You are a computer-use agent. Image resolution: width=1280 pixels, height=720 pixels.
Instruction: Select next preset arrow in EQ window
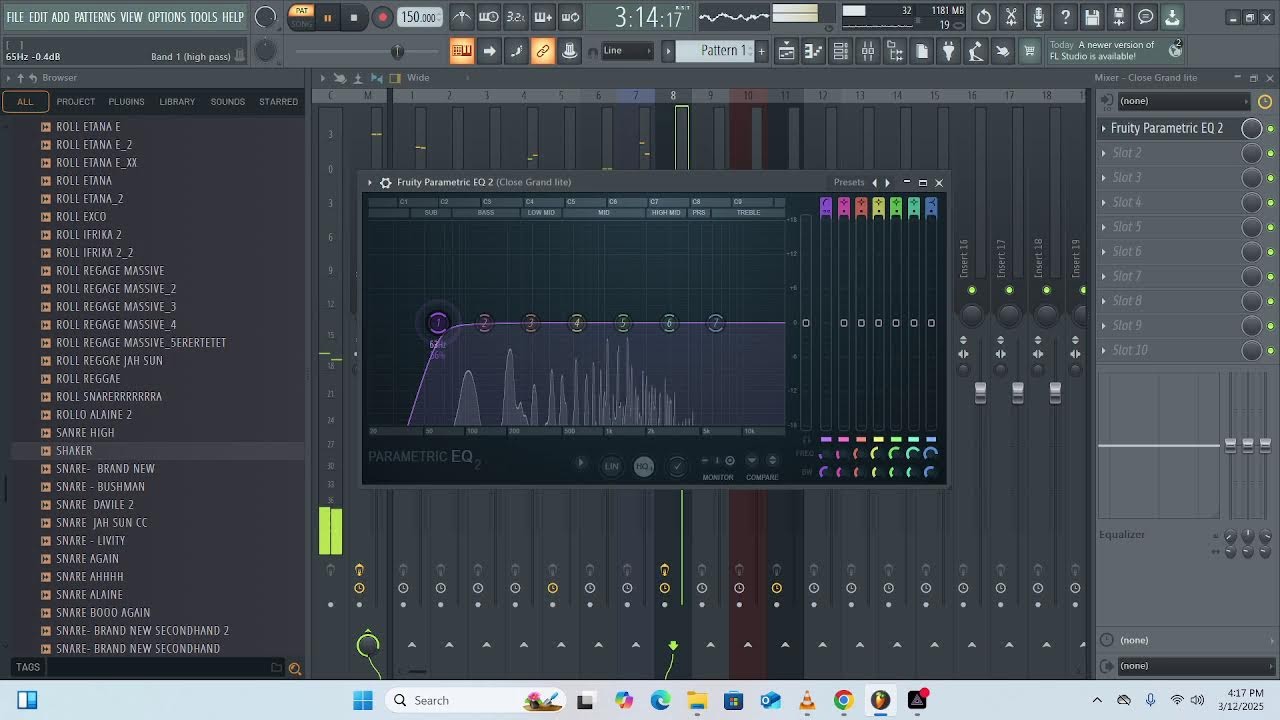tap(887, 183)
